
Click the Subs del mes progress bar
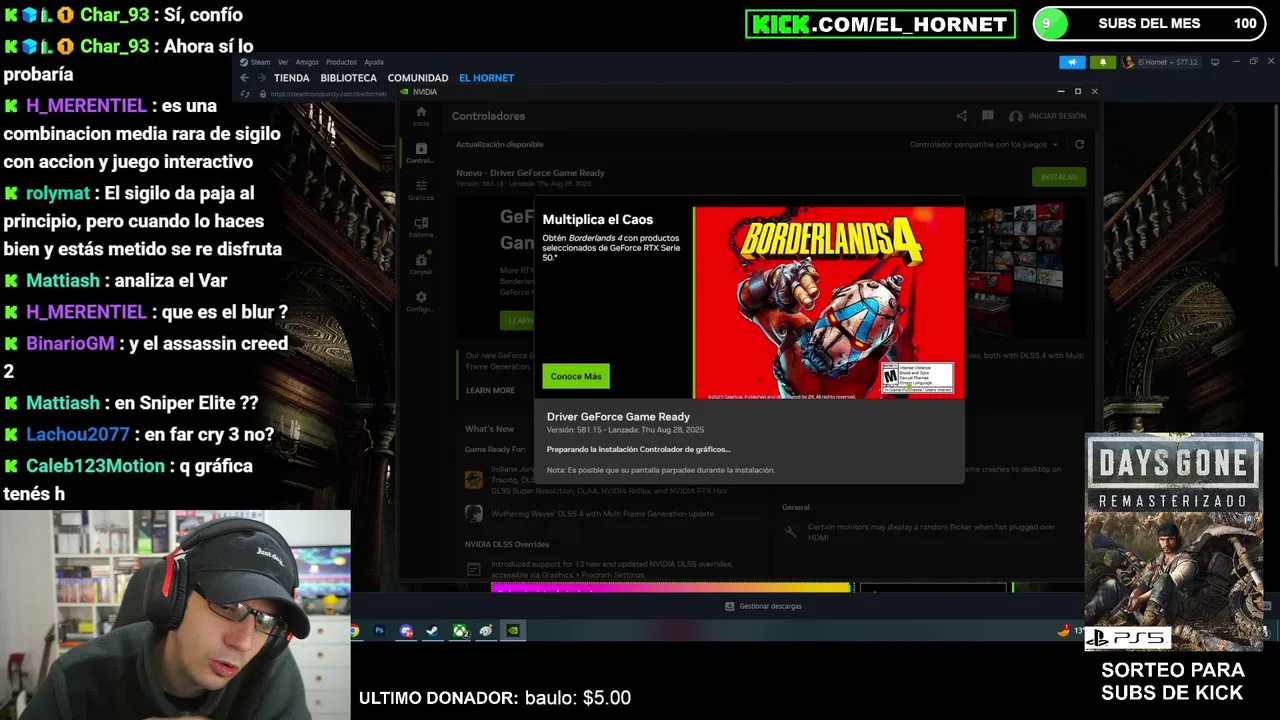[1149, 23]
